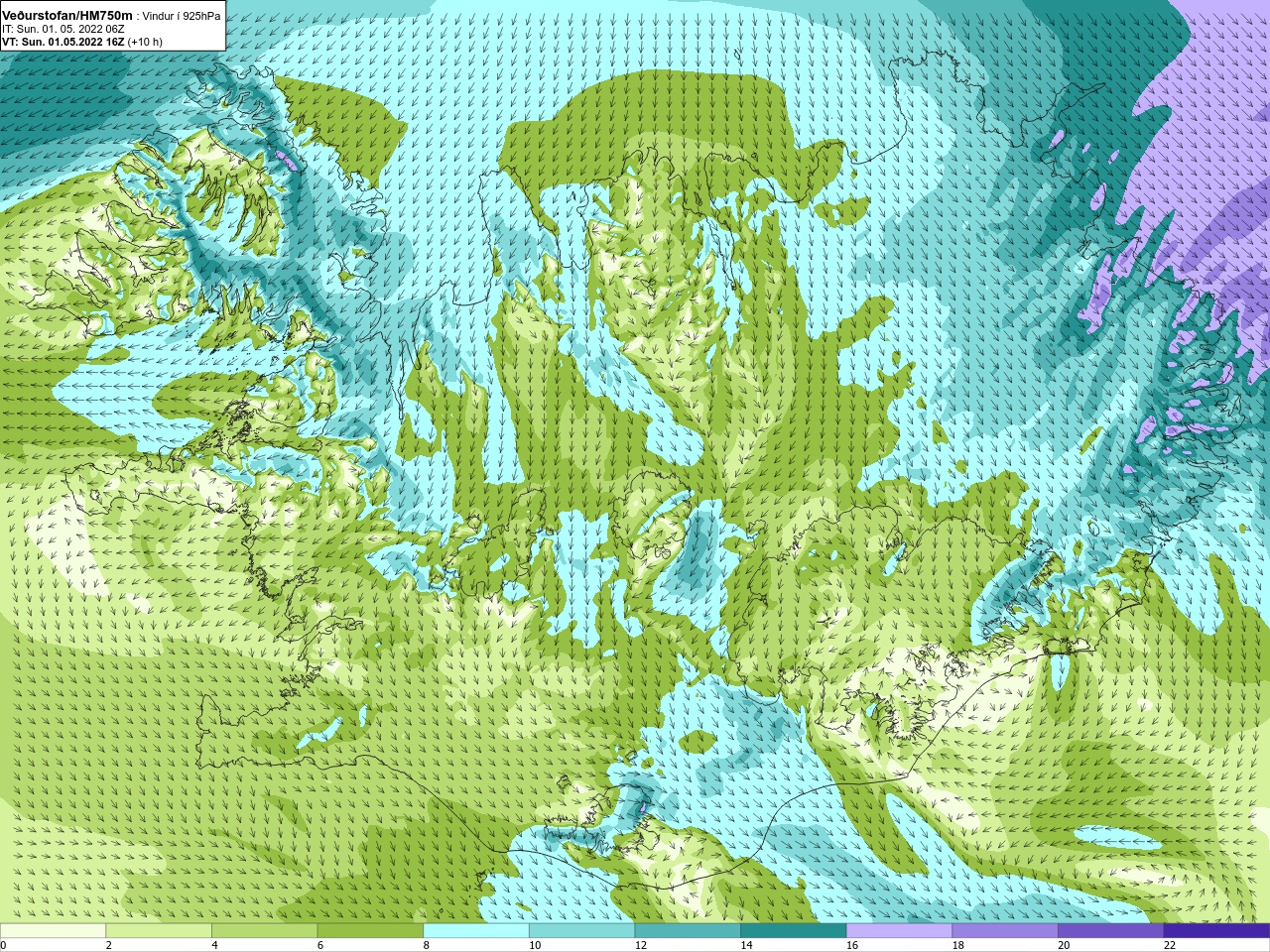The height and width of the screenshot is (952, 1270).
Task: Click the 10–12 turquoise legend swatch
Action: point(582,931)
